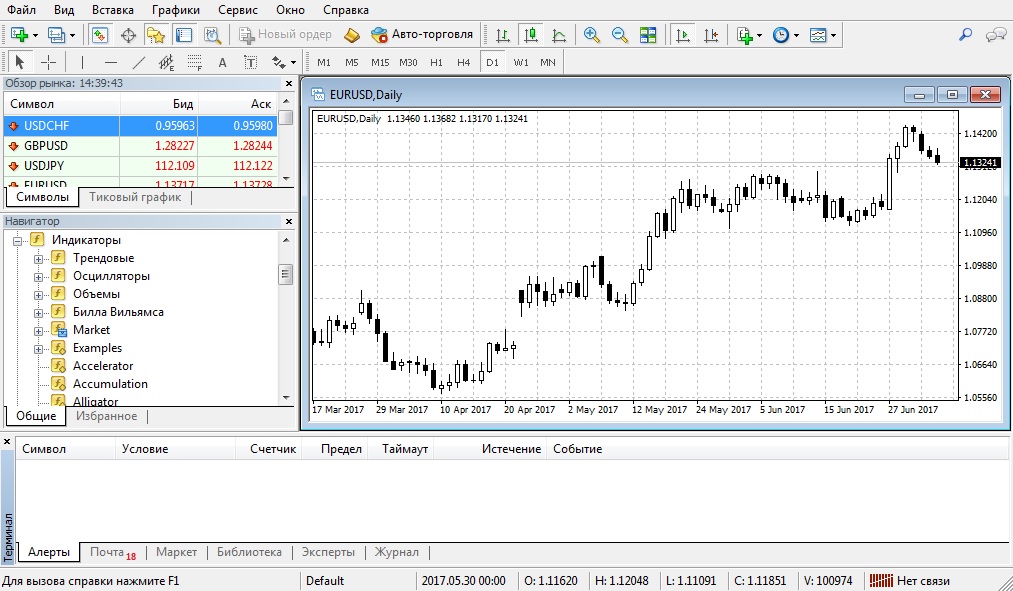The image size is (1013, 591).
Task: Open the Журнал tab in terminal
Action: coord(397,552)
